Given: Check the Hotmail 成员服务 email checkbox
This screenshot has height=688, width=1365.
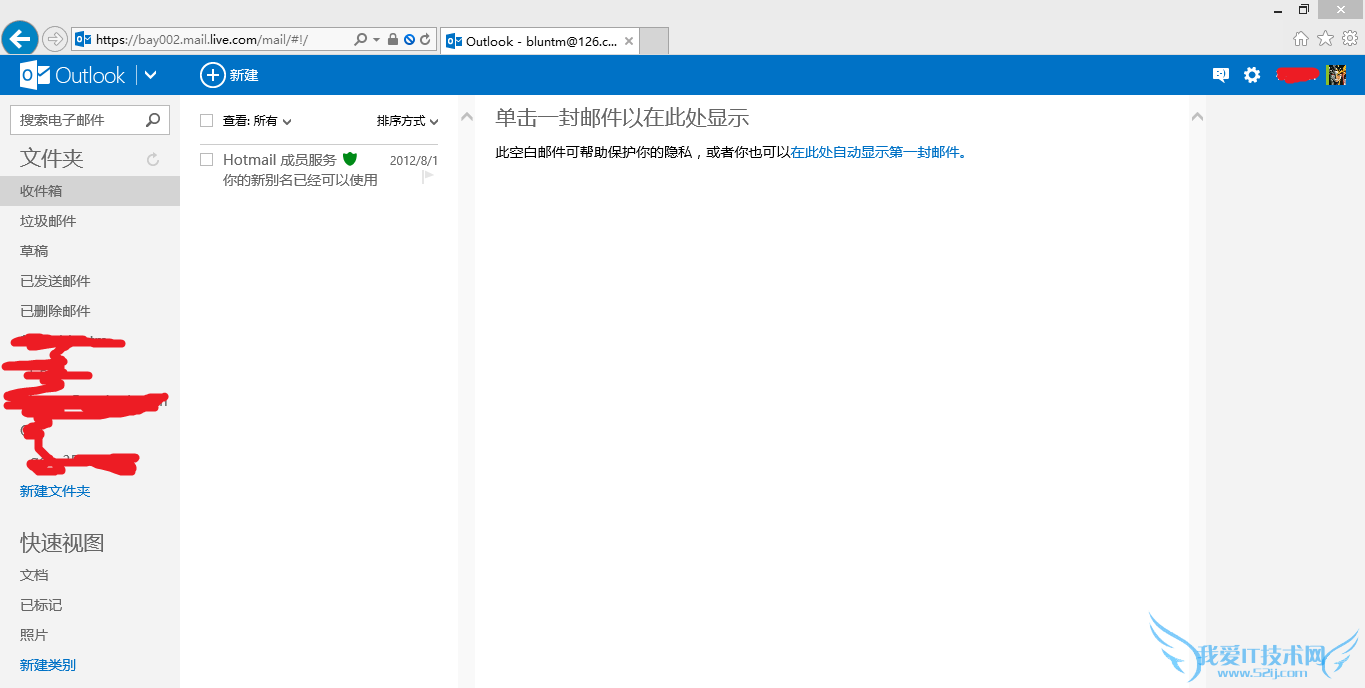Looking at the screenshot, I should [207, 160].
